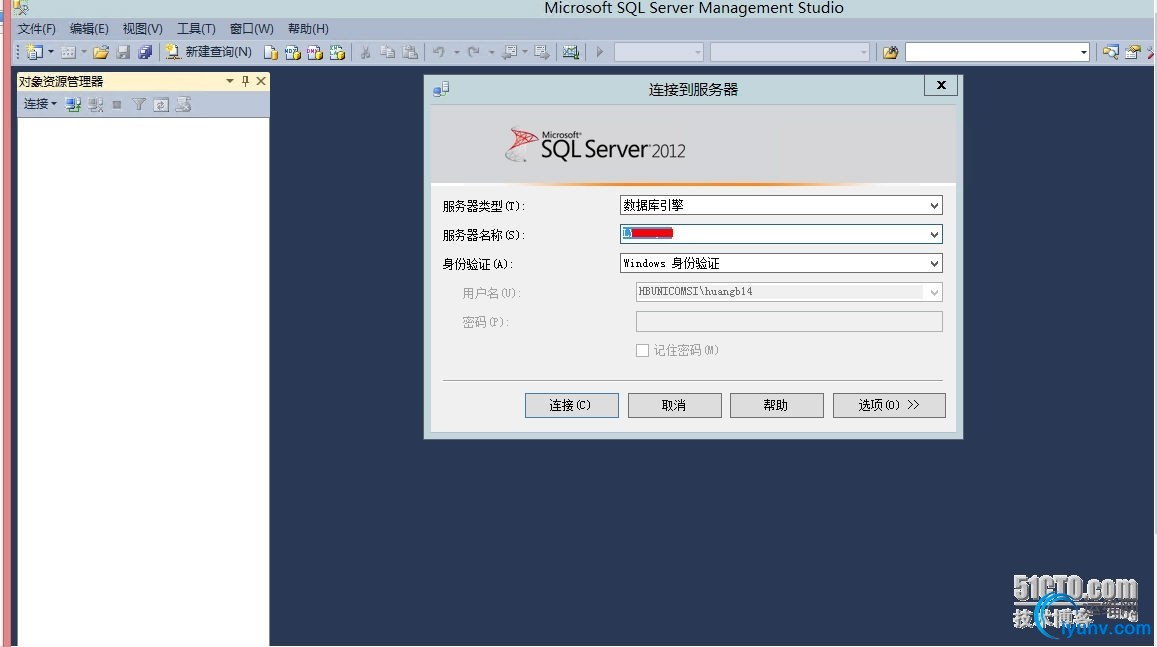
Task: Open the 服务器类型 dropdown
Action: click(781, 205)
